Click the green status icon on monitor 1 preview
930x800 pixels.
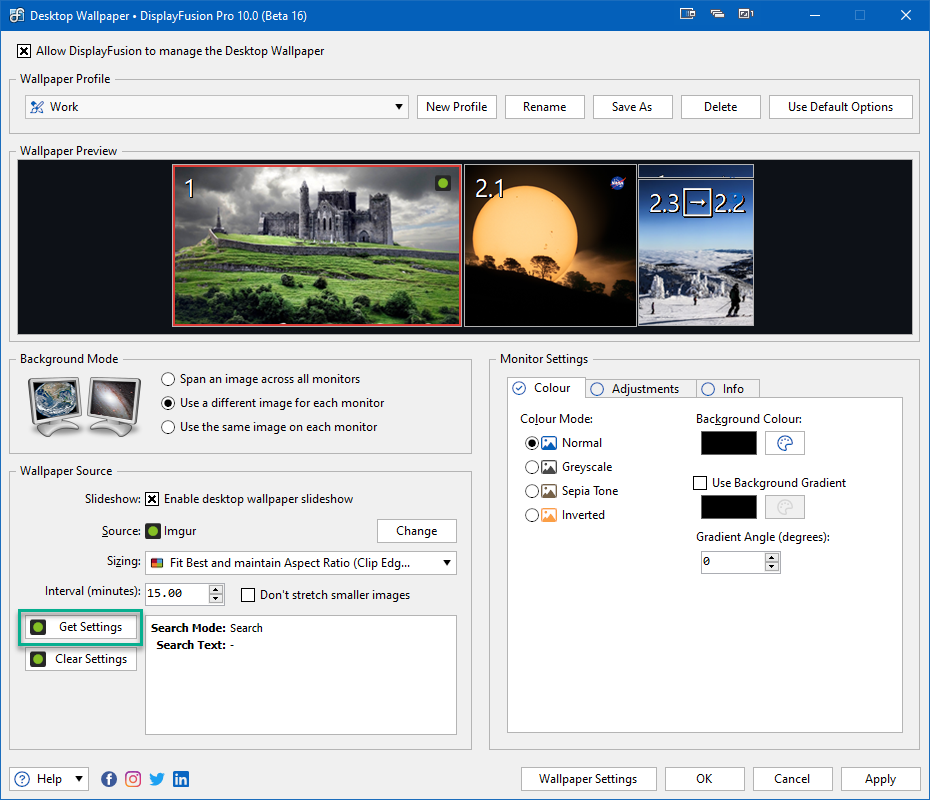(443, 183)
